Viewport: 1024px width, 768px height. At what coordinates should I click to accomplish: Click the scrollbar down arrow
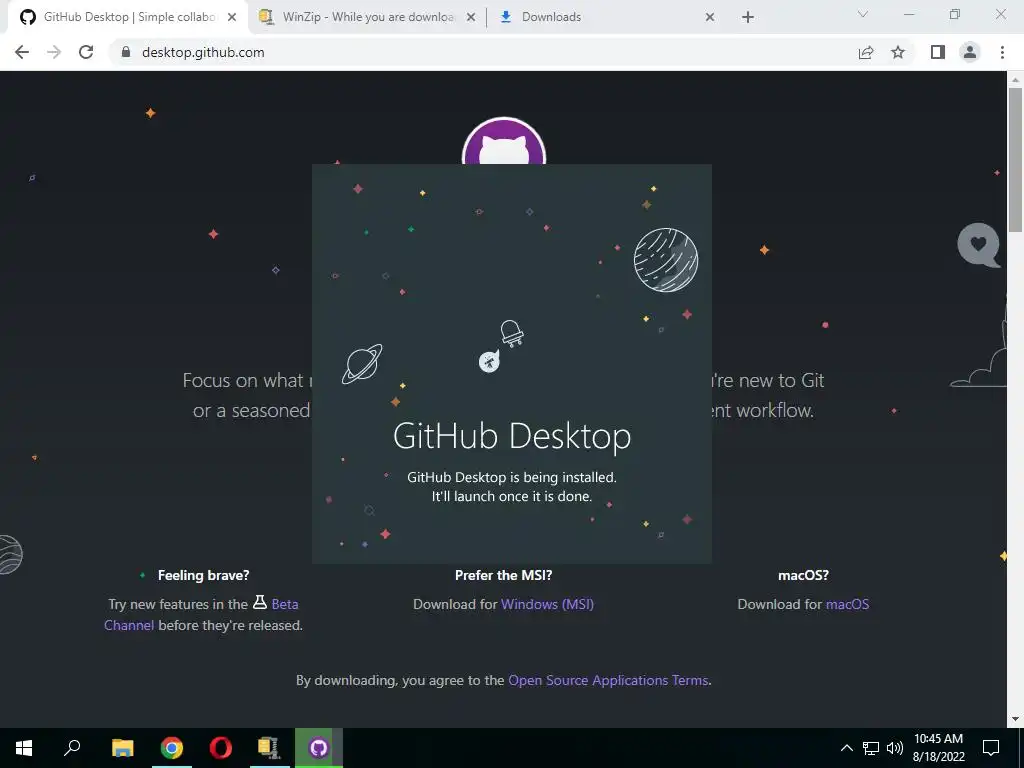pos(1015,719)
